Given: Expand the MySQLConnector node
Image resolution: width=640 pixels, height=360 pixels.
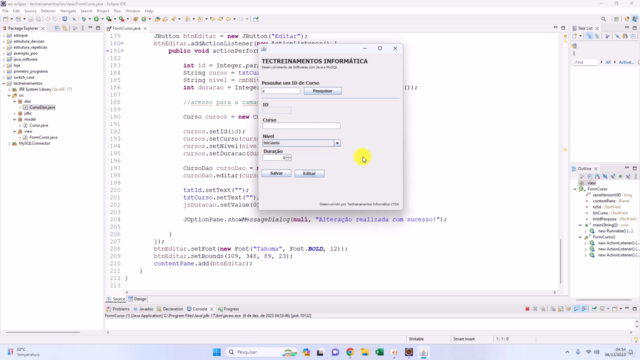Looking at the screenshot, I should click(x=9, y=143).
